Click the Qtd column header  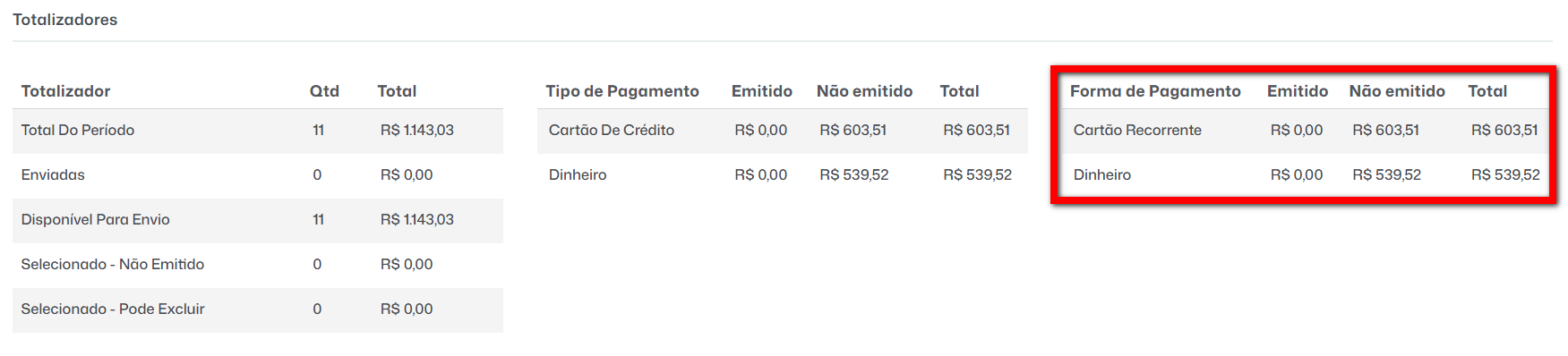(x=324, y=91)
